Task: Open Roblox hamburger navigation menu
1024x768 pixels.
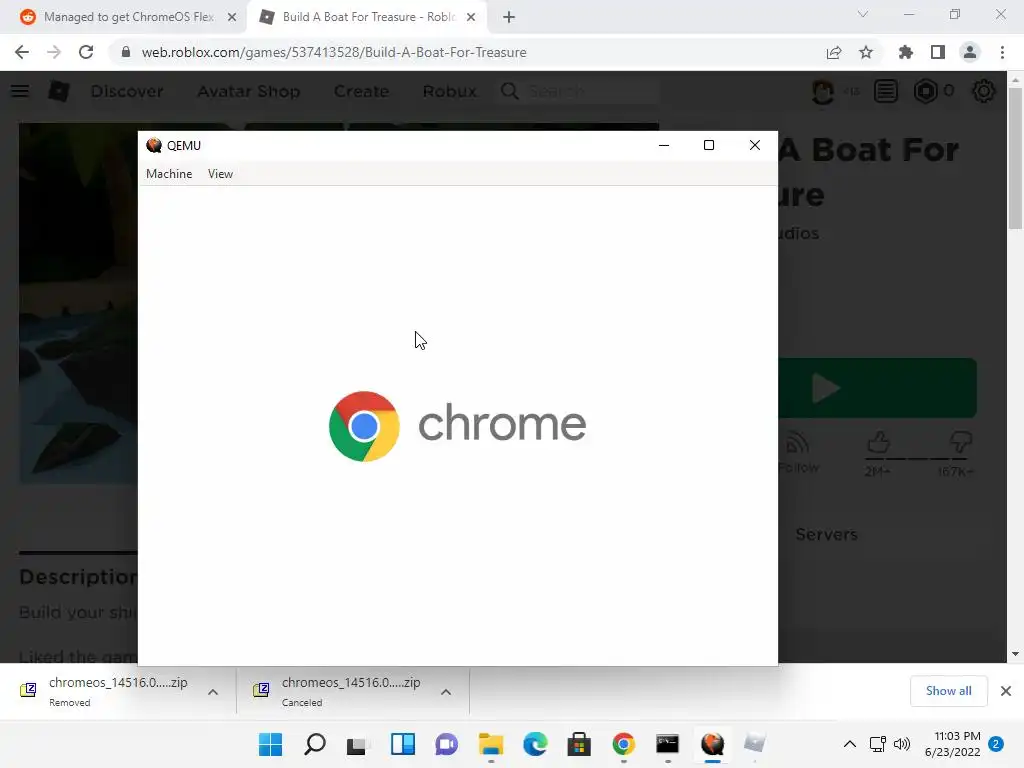Action: 20,91
